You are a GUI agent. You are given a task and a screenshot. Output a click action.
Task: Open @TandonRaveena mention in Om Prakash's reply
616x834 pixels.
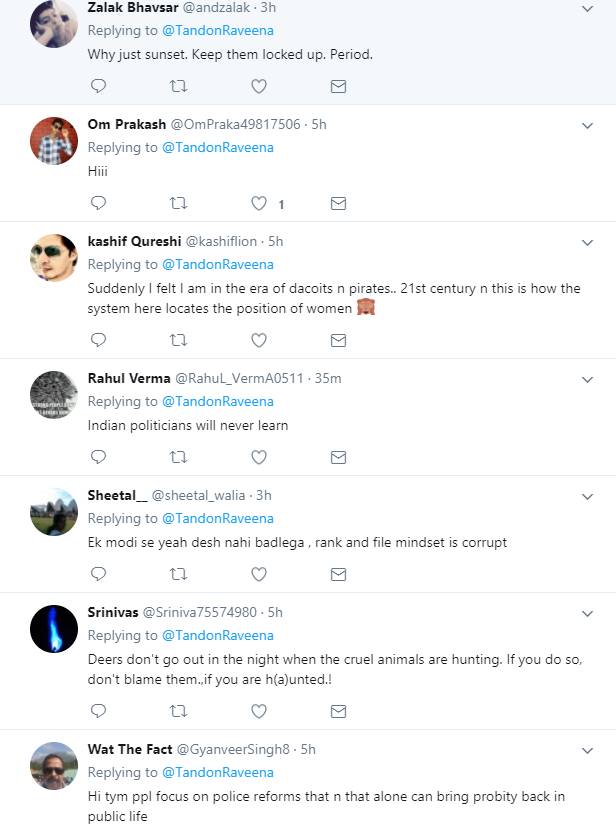coord(217,148)
